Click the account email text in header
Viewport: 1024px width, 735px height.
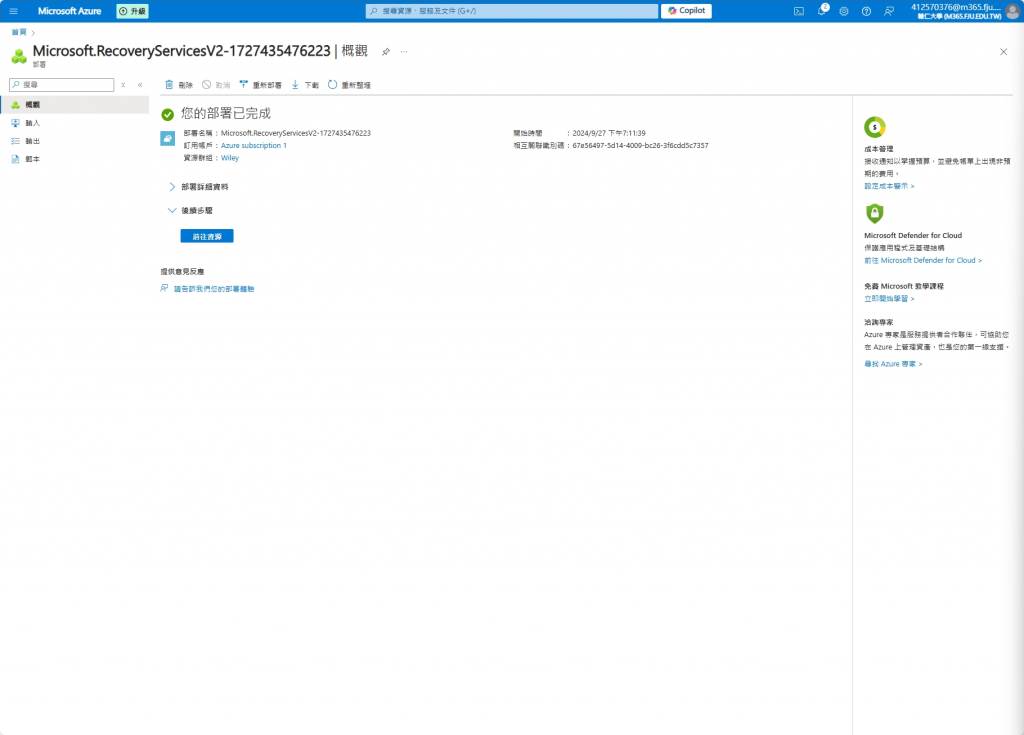click(x=955, y=7)
